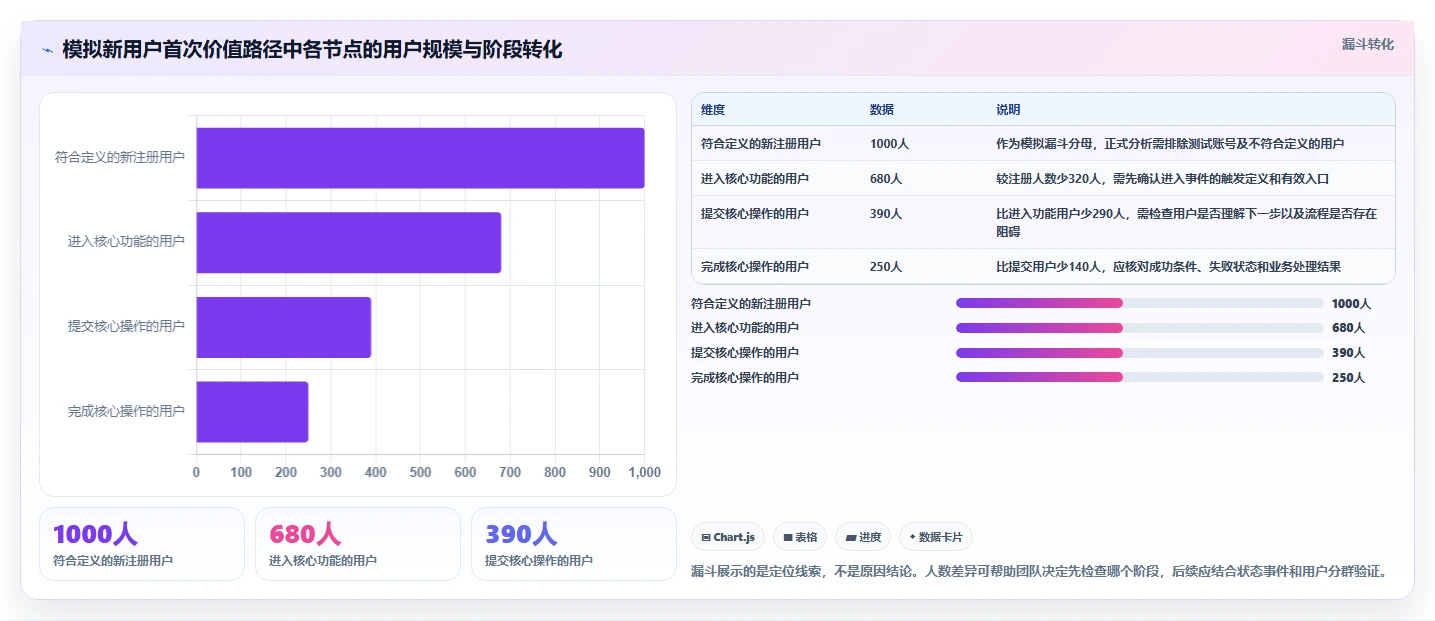Click 390人 value beside the progress bar

coord(1348,353)
